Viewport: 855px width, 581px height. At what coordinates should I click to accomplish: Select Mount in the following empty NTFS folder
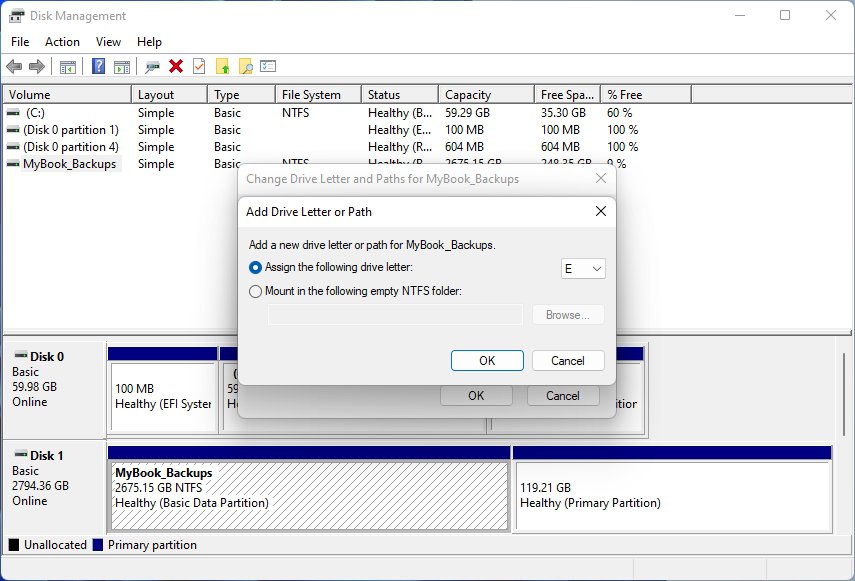point(255,292)
